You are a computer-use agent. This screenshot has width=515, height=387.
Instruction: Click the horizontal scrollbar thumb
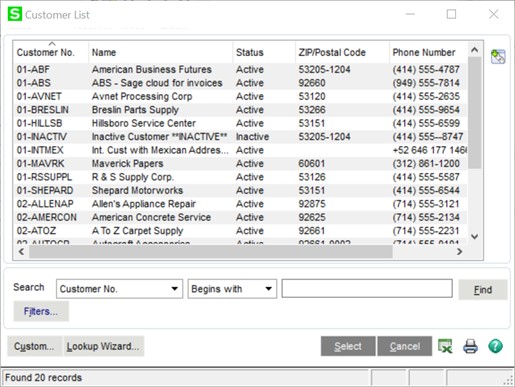pos(211,252)
